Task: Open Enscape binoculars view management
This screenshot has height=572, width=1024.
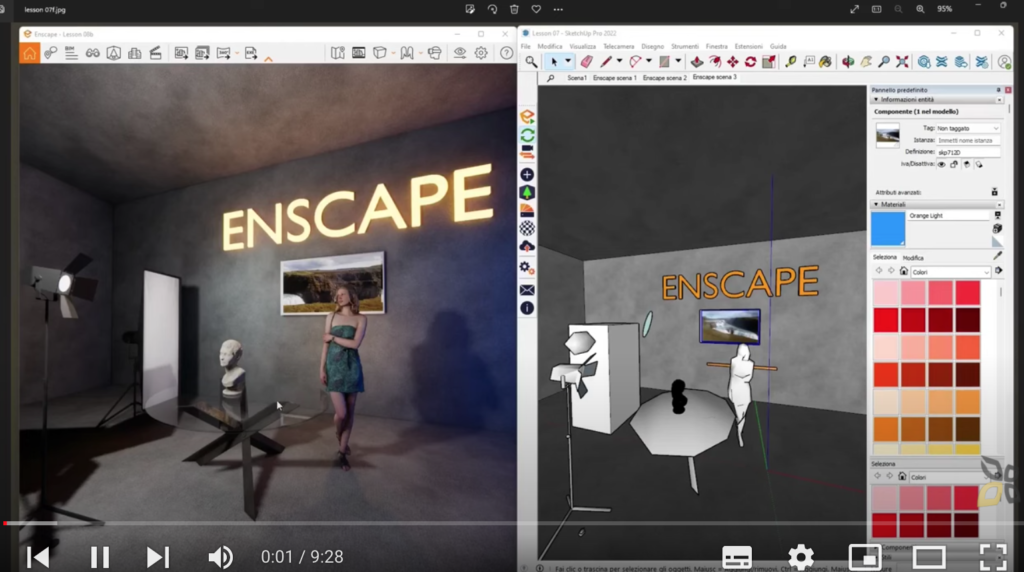Action: pyautogui.click(x=93, y=54)
